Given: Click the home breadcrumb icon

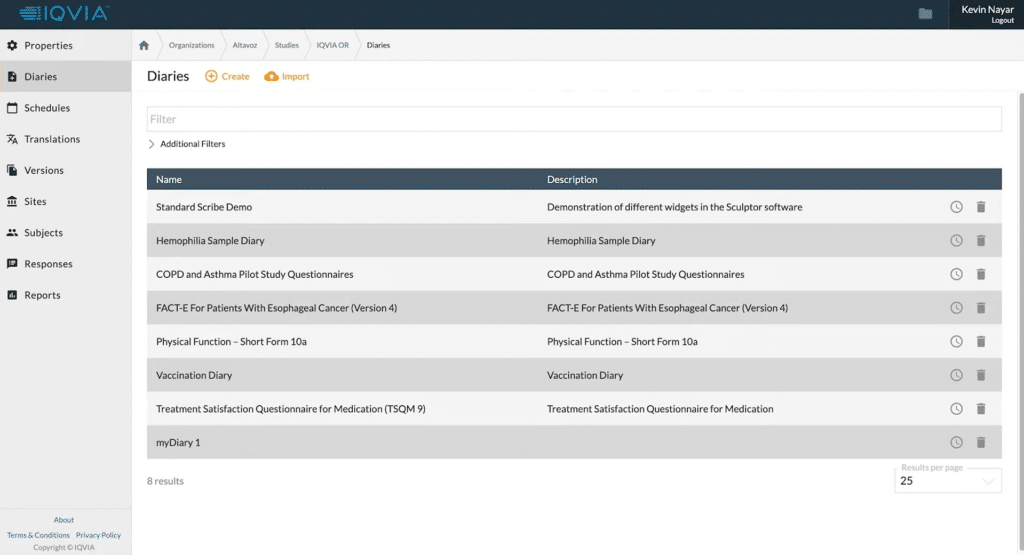Looking at the screenshot, I should (144, 45).
